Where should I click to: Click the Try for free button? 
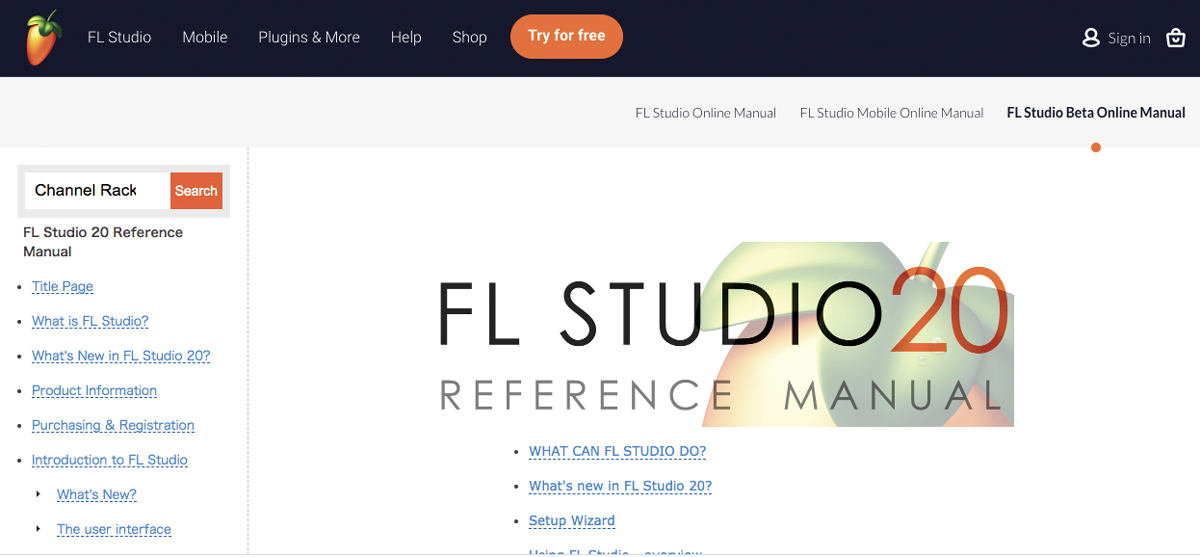point(566,36)
